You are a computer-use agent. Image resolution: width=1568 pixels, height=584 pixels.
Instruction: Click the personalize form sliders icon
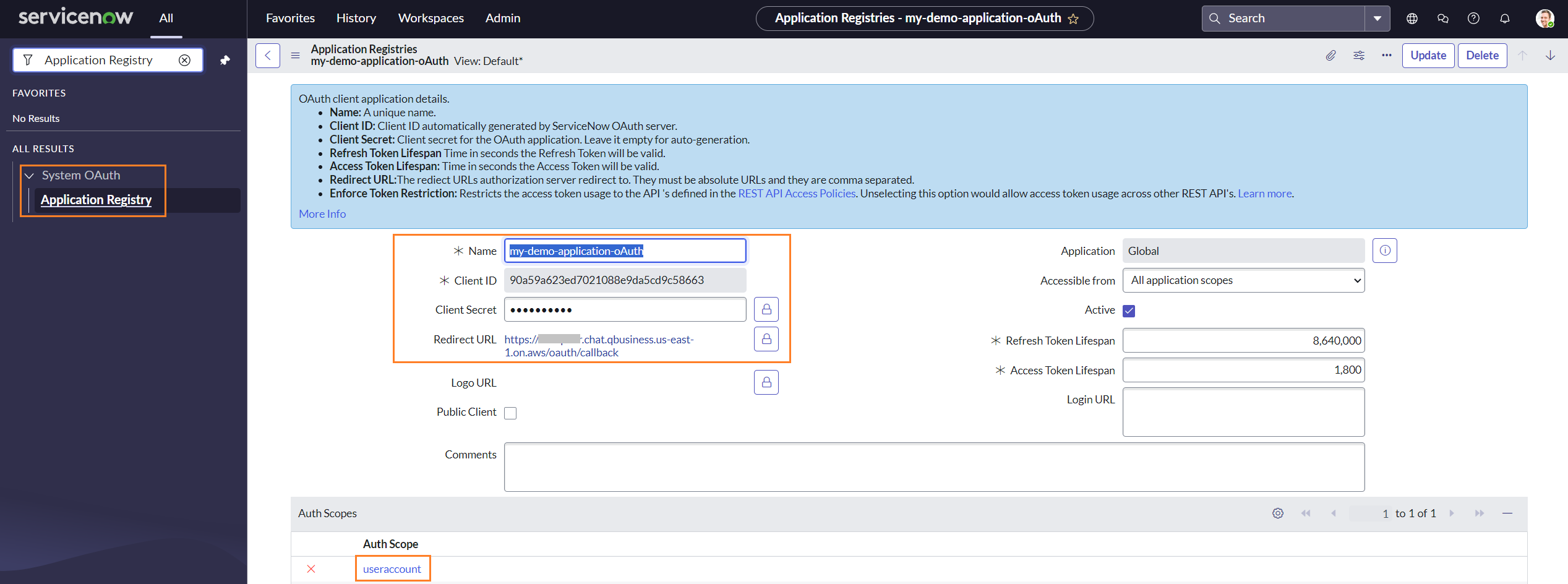(1358, 55)
